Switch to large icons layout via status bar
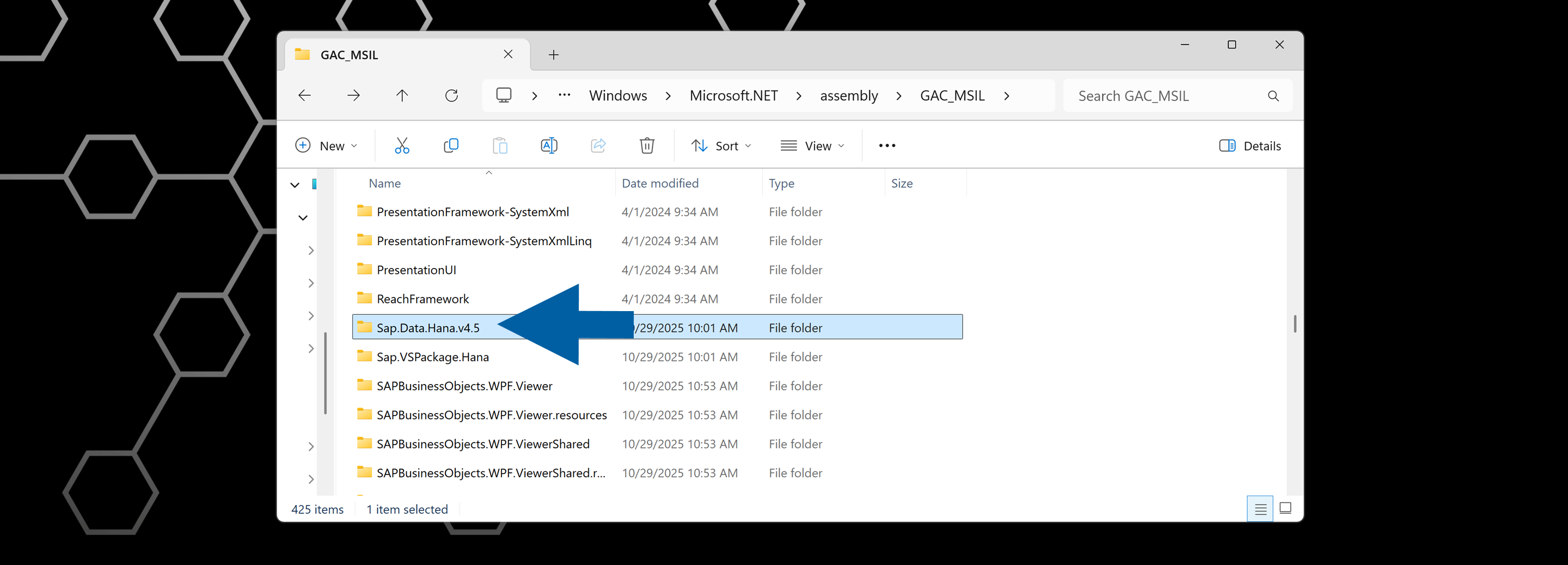 1285,508
